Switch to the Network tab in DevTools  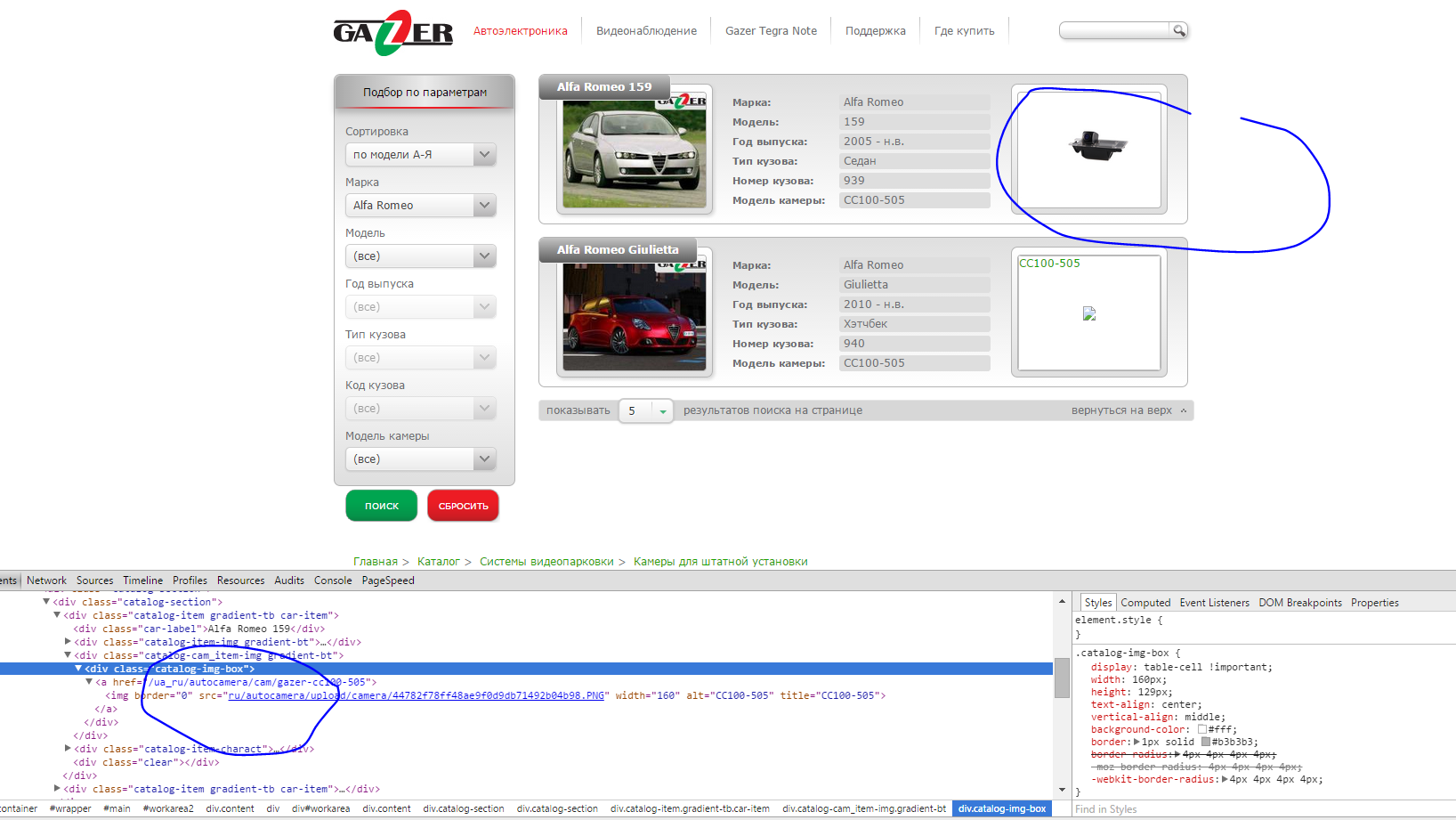click(x=46, y=580)
